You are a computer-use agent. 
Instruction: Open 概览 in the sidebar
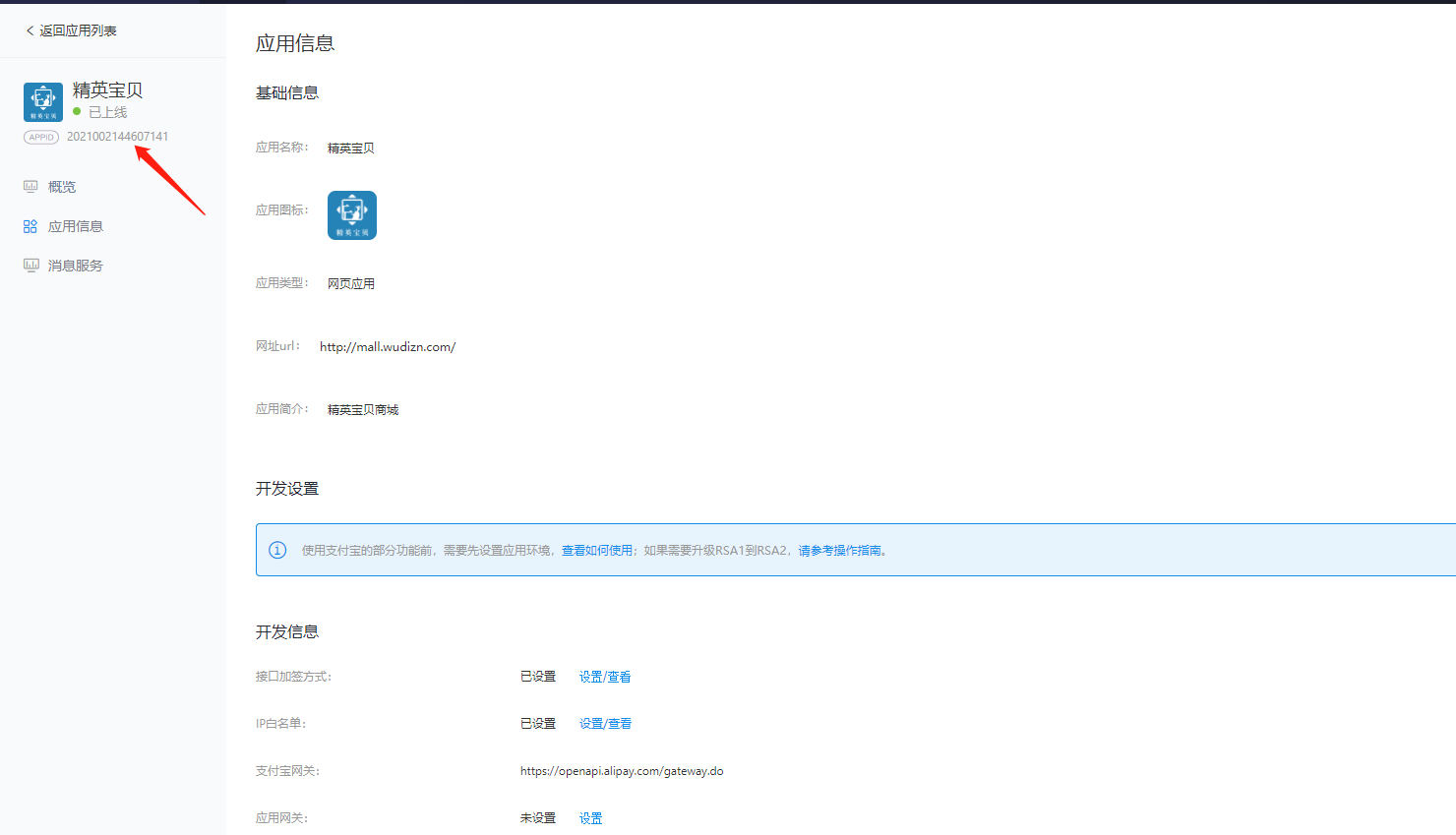click(x=62, y=187)
